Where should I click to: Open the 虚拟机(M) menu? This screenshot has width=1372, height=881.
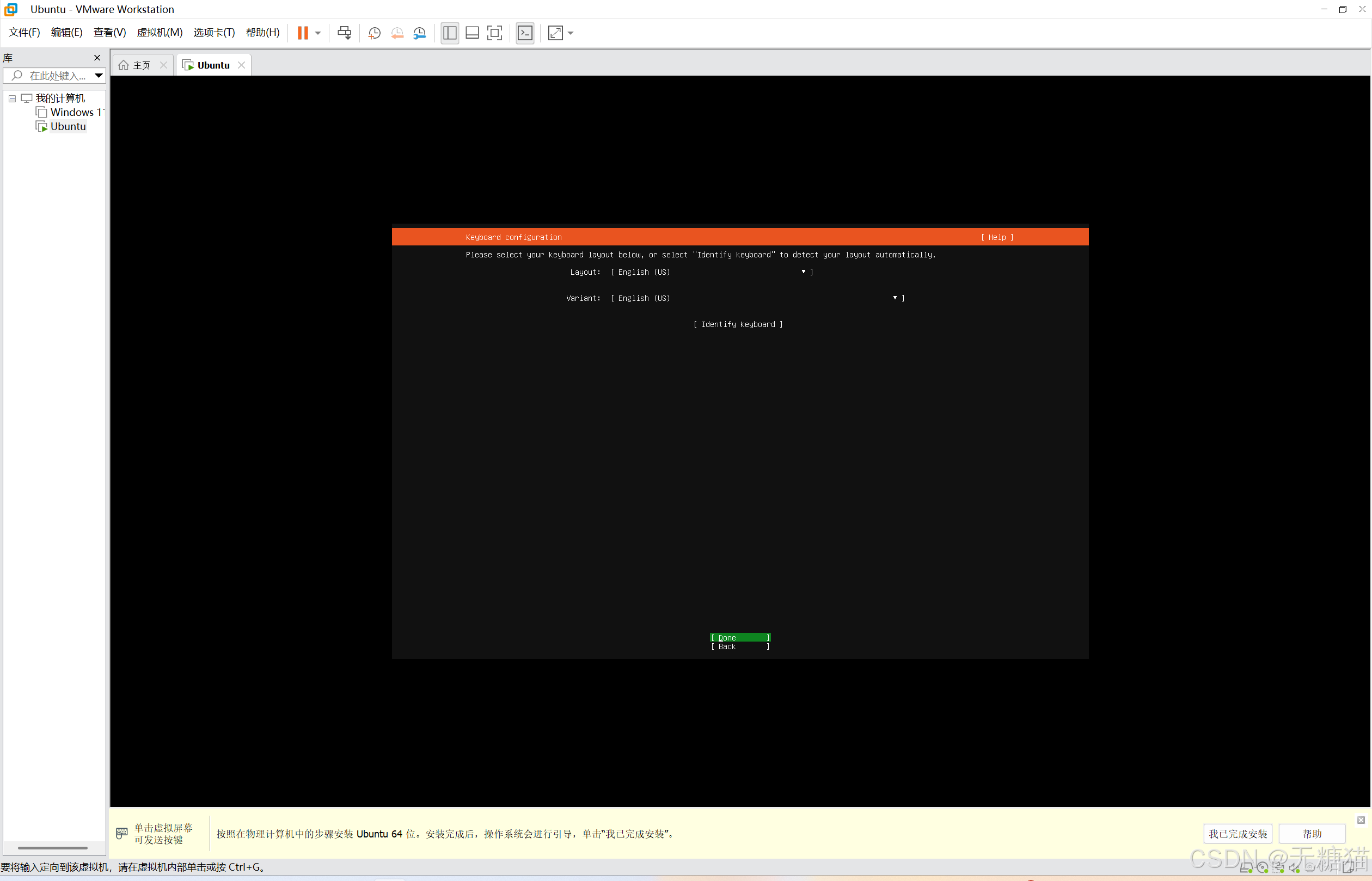160,33
